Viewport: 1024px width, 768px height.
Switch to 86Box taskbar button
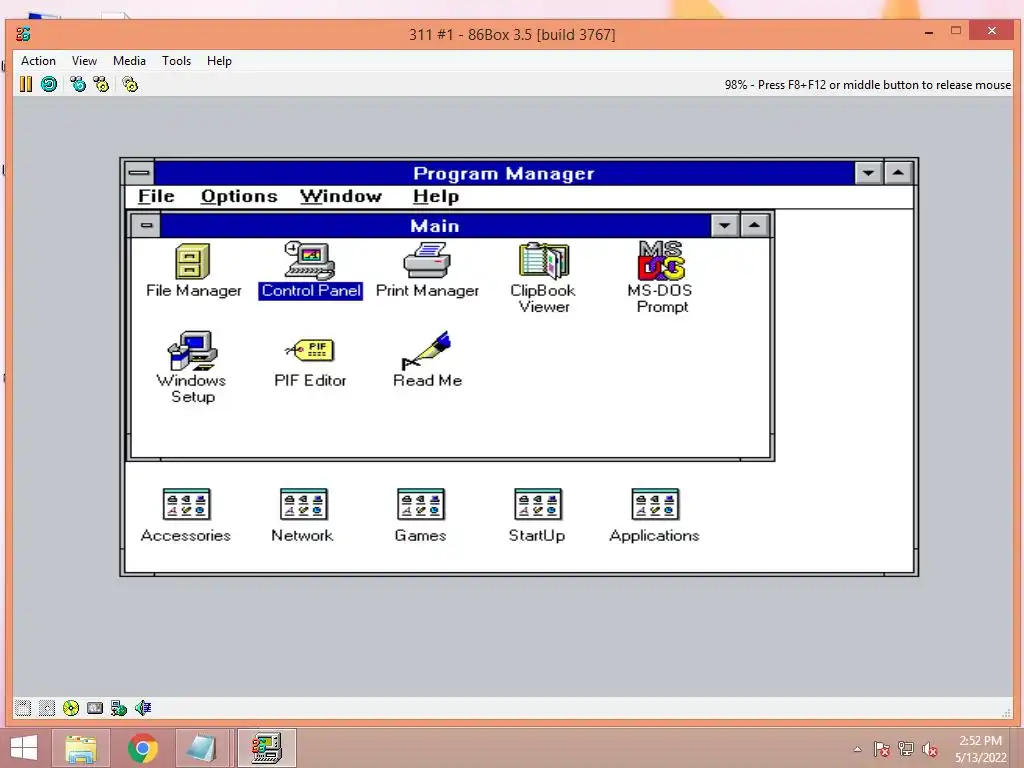(x=266, y=748)
